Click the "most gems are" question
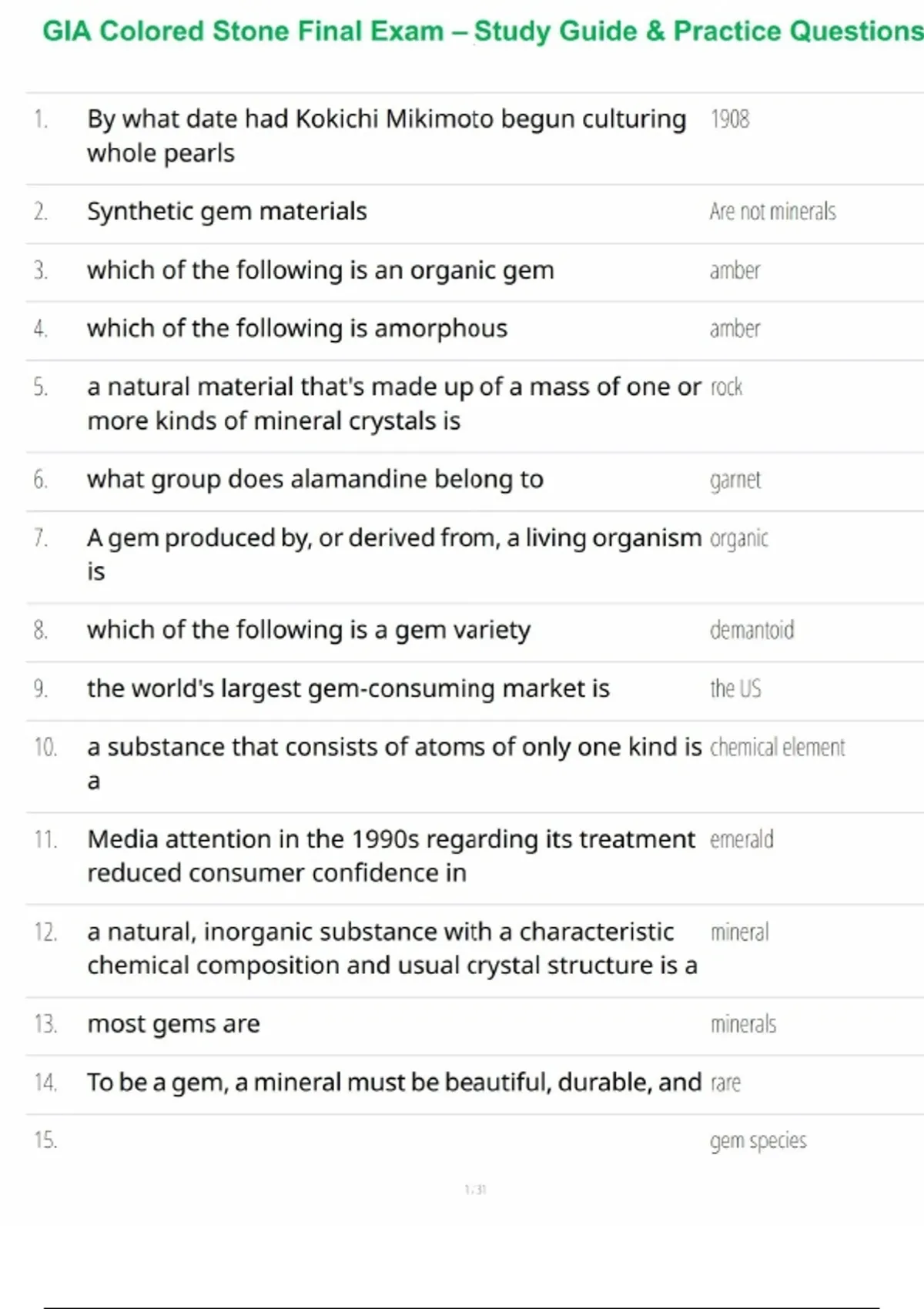The width and height of the screenshot is (924, 1309). 173,1024
